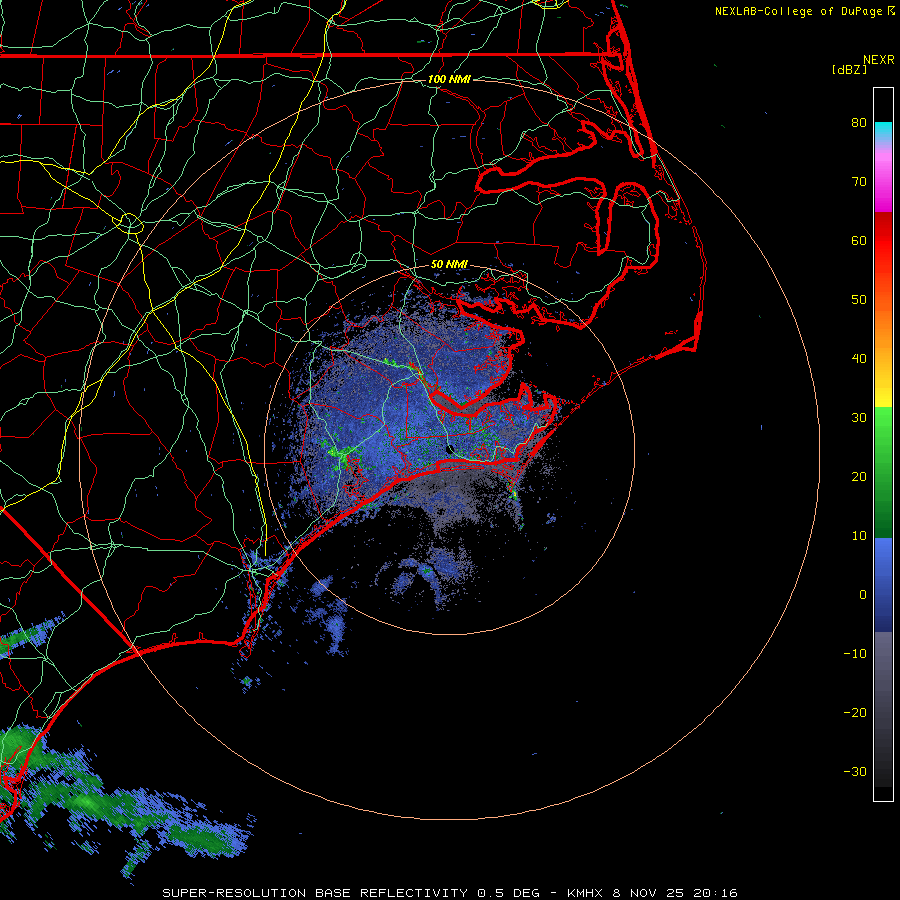The width and height of the screenshot is (900, 900).
Task: Click the 50 value on the color scale
Action: click(859, 300)
